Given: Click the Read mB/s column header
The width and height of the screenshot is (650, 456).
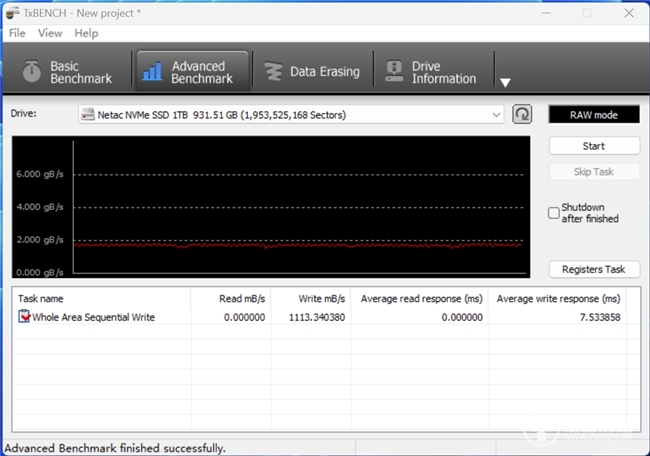Looking at the screenshot, I should pos(230,298).
